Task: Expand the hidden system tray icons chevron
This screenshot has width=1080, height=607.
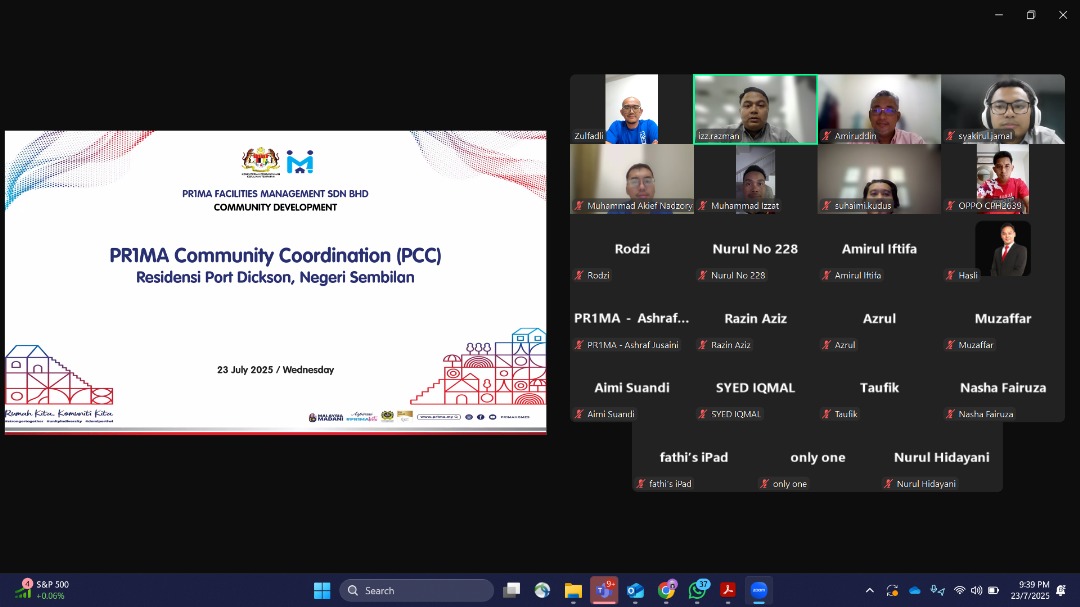Action: click(869, 590)
